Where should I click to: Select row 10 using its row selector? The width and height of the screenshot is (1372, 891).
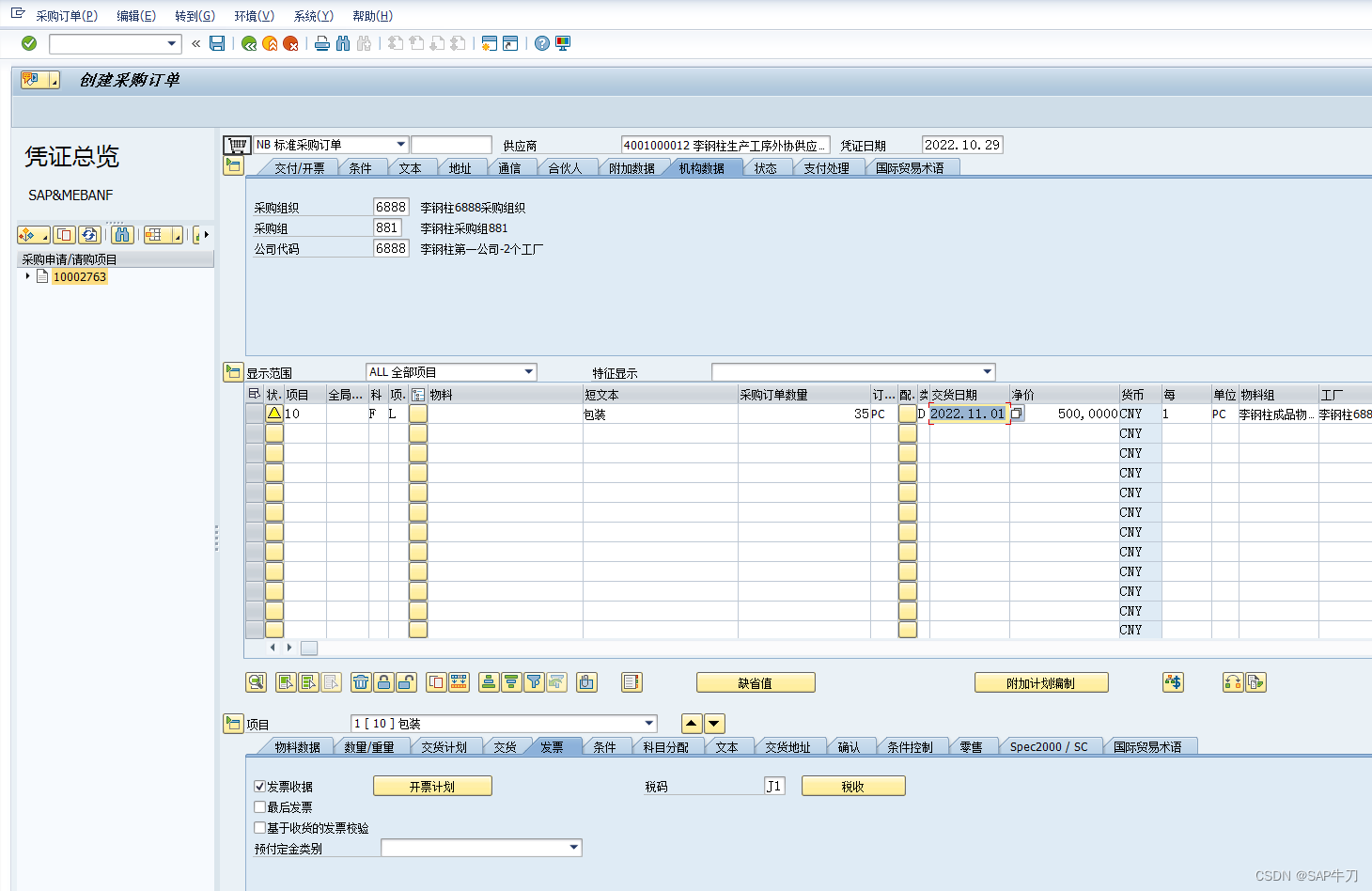click(x=254, y=414)
